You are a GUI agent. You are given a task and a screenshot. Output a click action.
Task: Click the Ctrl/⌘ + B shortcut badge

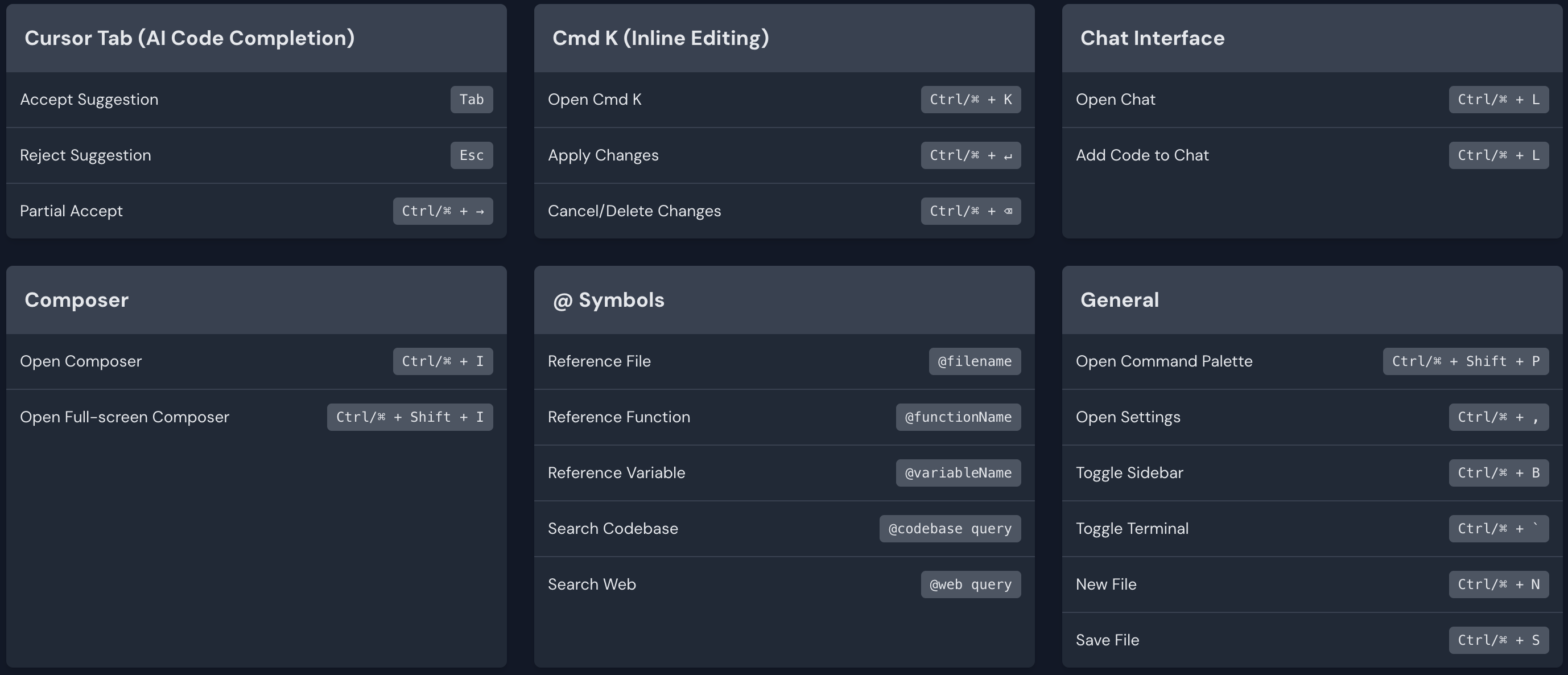pyautogui.click(x=1499, y=473)
